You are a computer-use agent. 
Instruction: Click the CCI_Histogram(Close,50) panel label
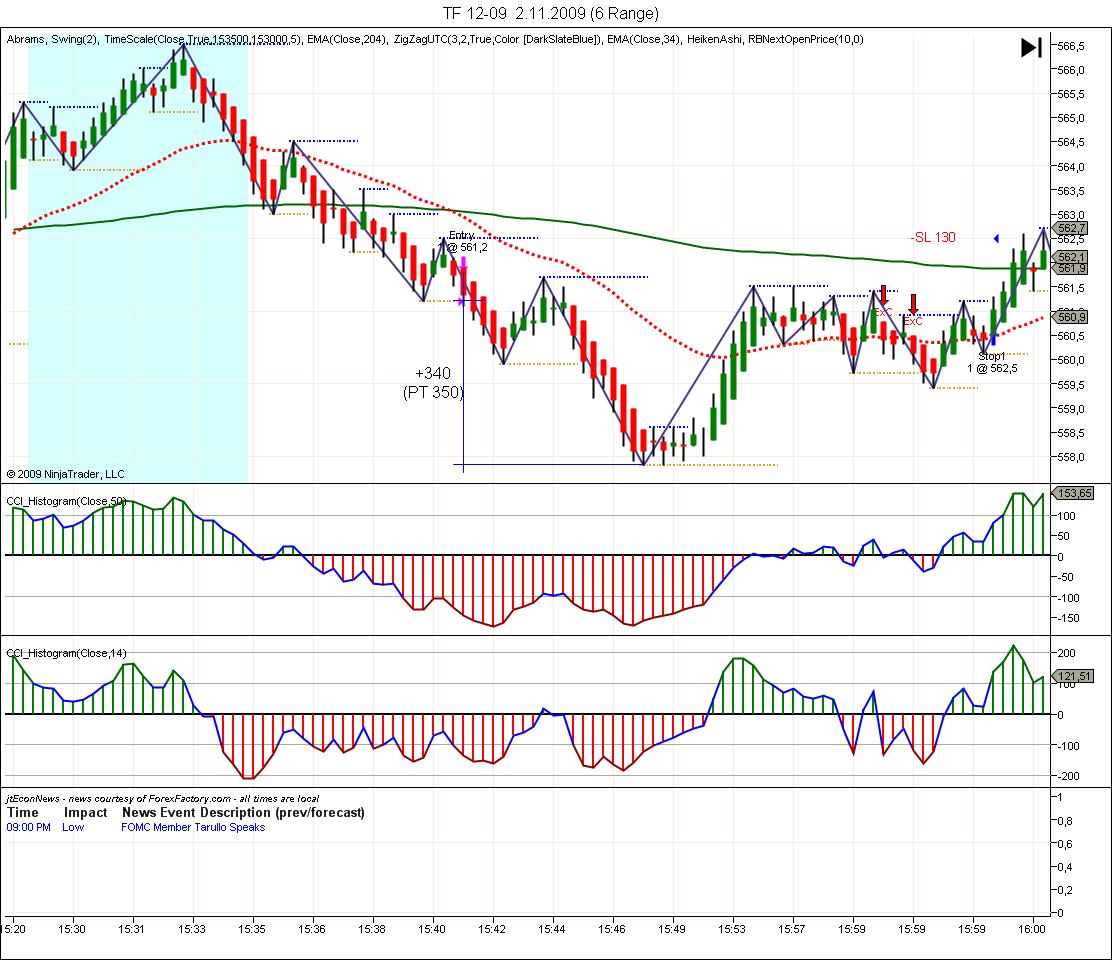coord(67,500)
